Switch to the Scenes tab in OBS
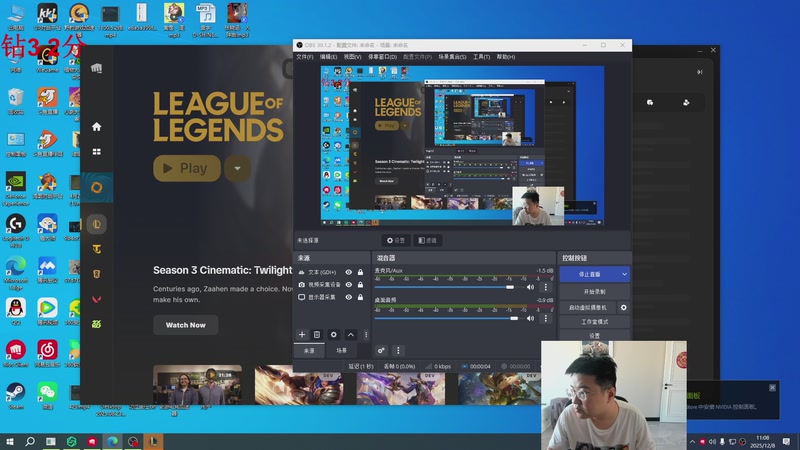 click(341, 351)
